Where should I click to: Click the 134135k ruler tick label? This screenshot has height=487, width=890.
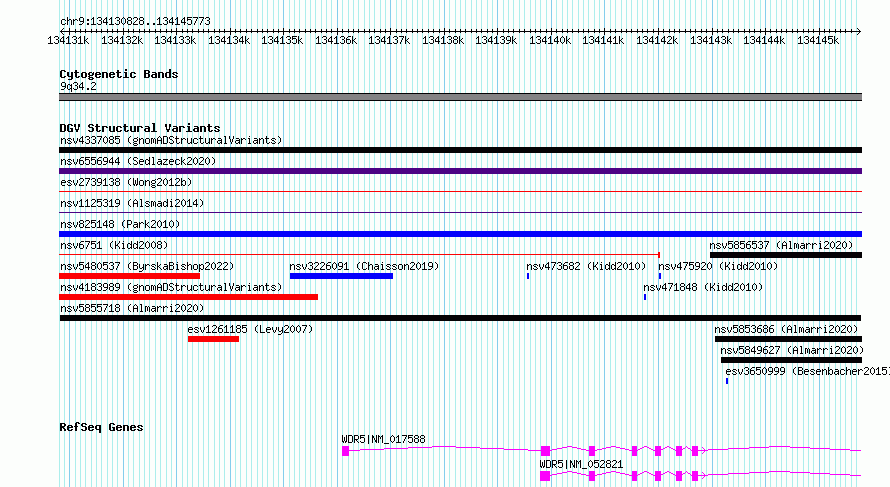tap(282, 40)
